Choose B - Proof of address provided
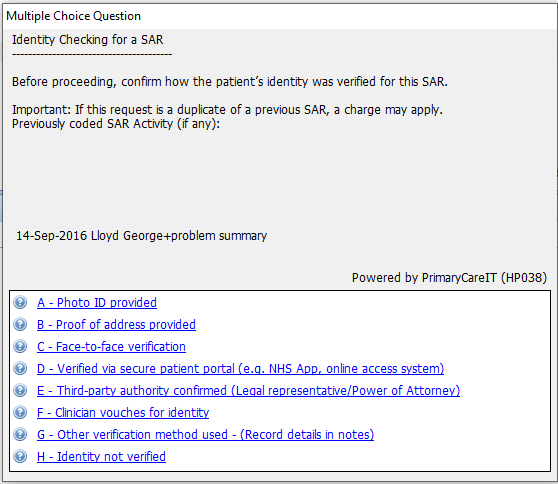This screenshot has width=558, height=484. pos(116,325)
